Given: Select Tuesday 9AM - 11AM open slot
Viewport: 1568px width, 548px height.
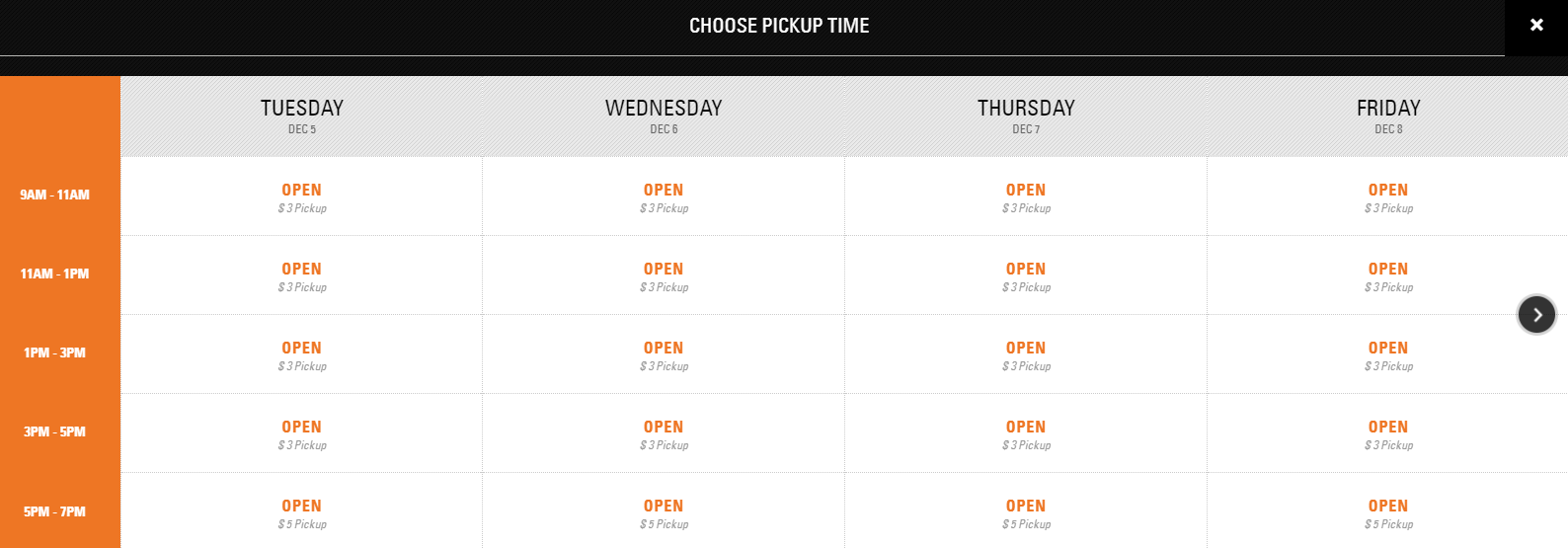Looking at the screenshot, I should click(x=301, y=196).
